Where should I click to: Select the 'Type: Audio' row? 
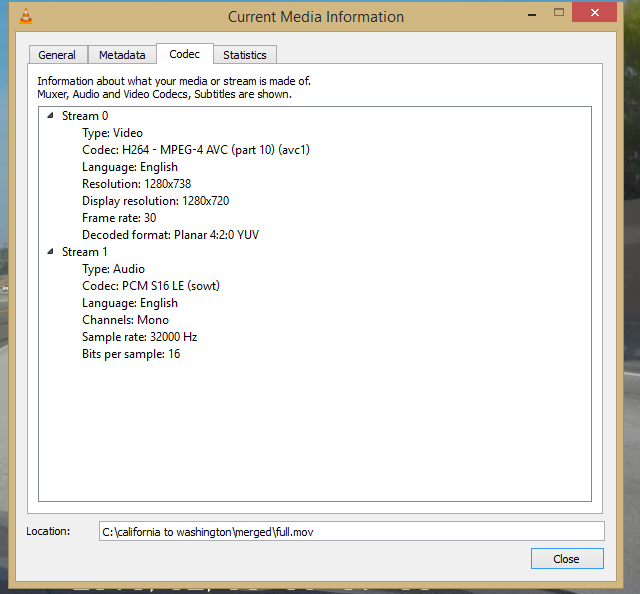coord(113,269)
